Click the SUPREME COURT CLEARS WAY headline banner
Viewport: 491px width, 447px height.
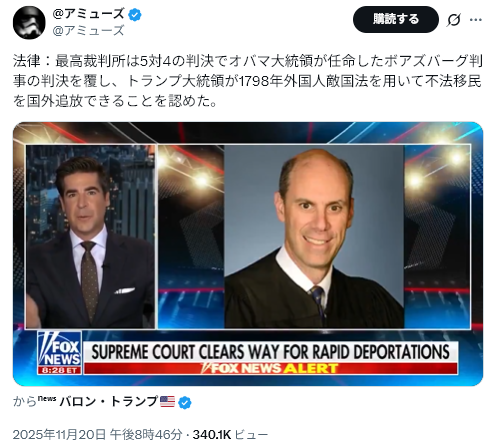[x=270, y=352]
